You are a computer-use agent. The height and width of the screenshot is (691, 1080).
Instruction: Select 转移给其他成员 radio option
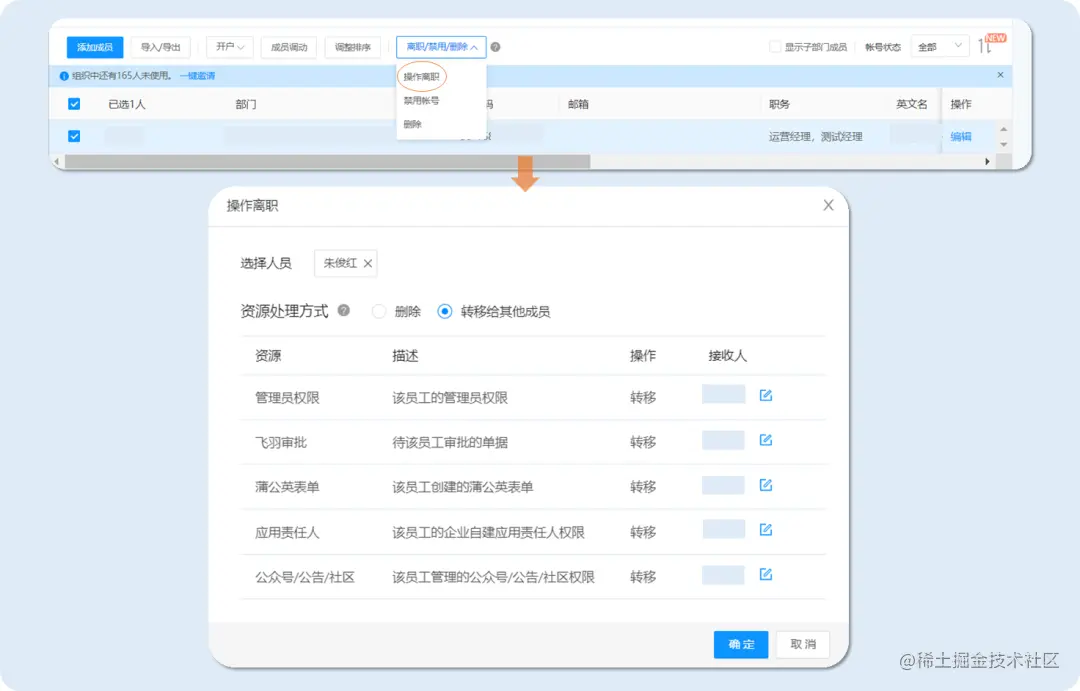444,311
